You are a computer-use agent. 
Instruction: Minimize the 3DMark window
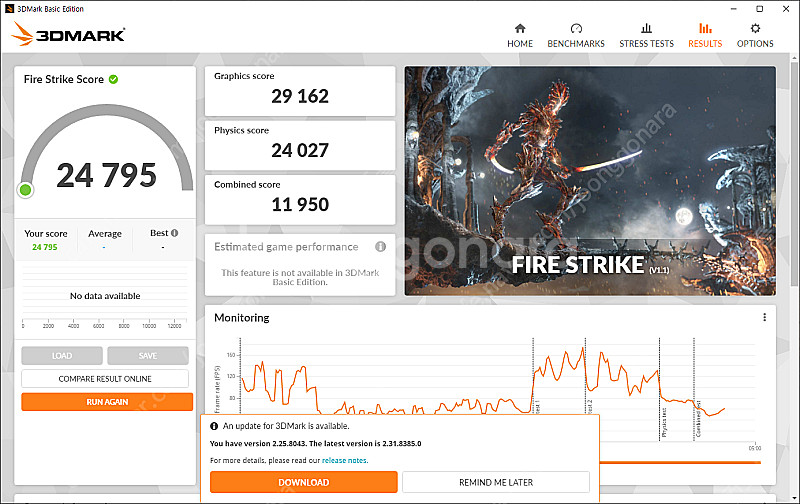(x=734, y=9)
